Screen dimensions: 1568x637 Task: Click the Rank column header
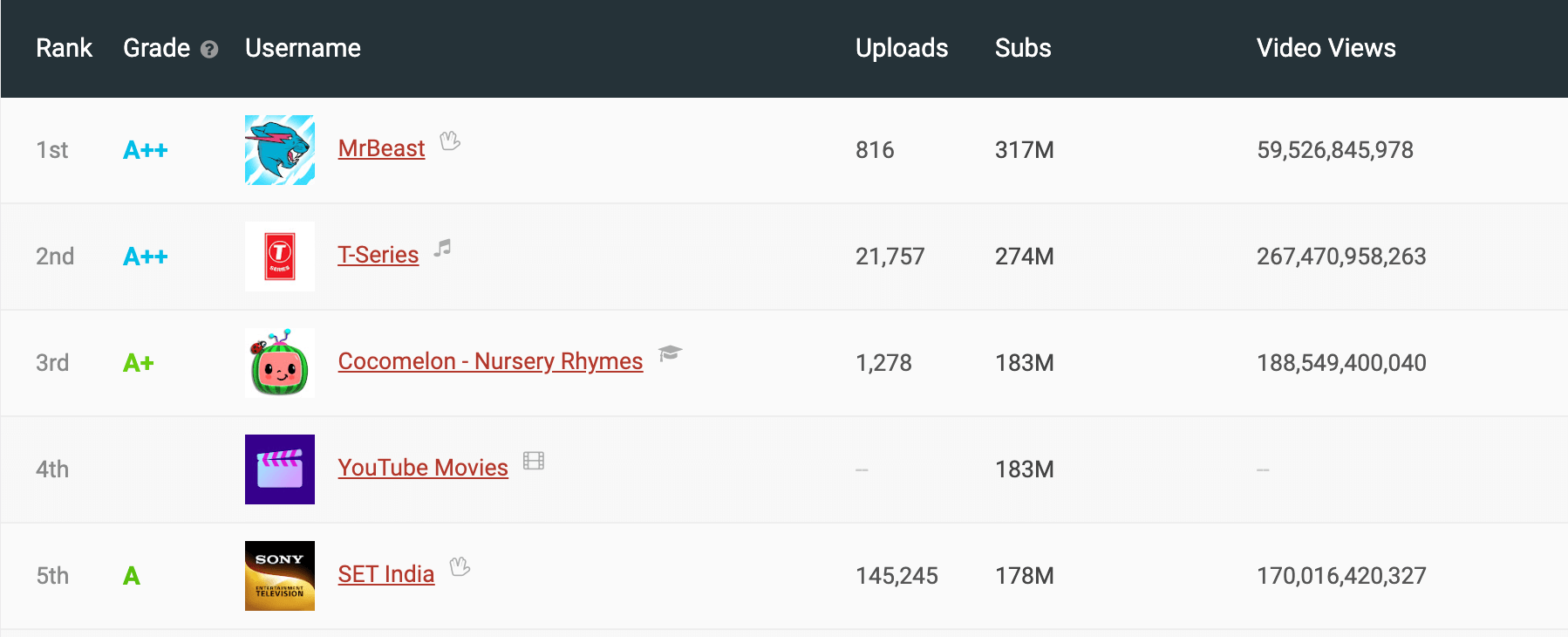coord(64,48)
